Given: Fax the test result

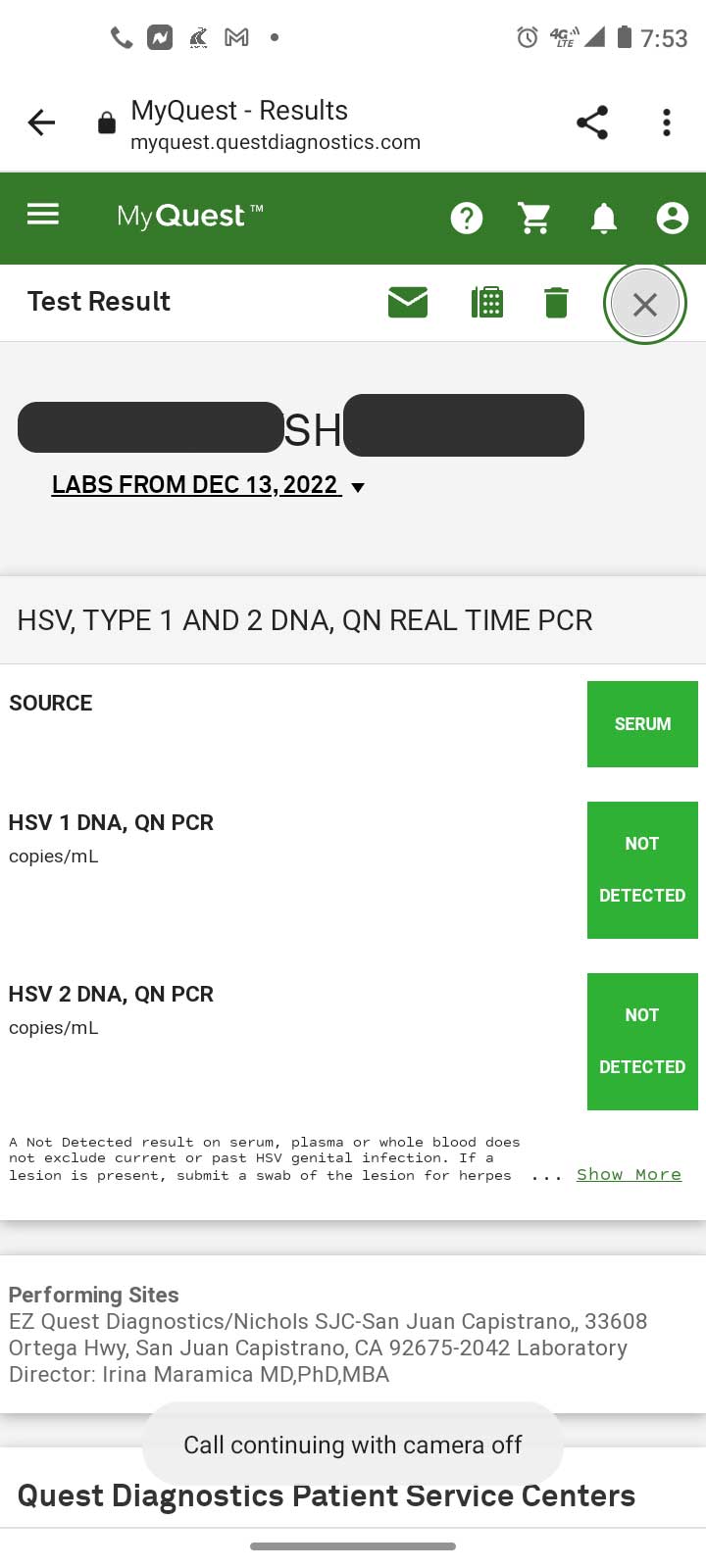Looking at the screenshot, I should (x=487, y=303).
